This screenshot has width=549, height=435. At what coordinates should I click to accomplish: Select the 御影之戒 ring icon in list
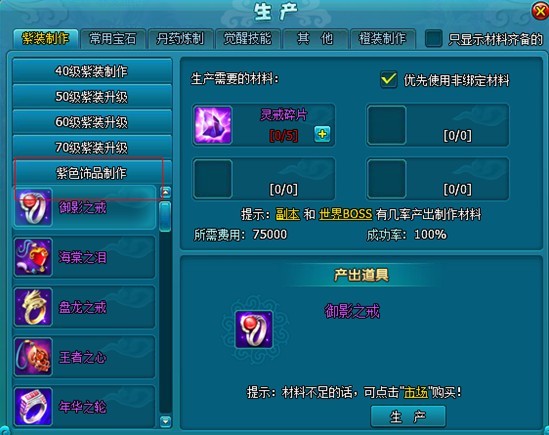33,207
